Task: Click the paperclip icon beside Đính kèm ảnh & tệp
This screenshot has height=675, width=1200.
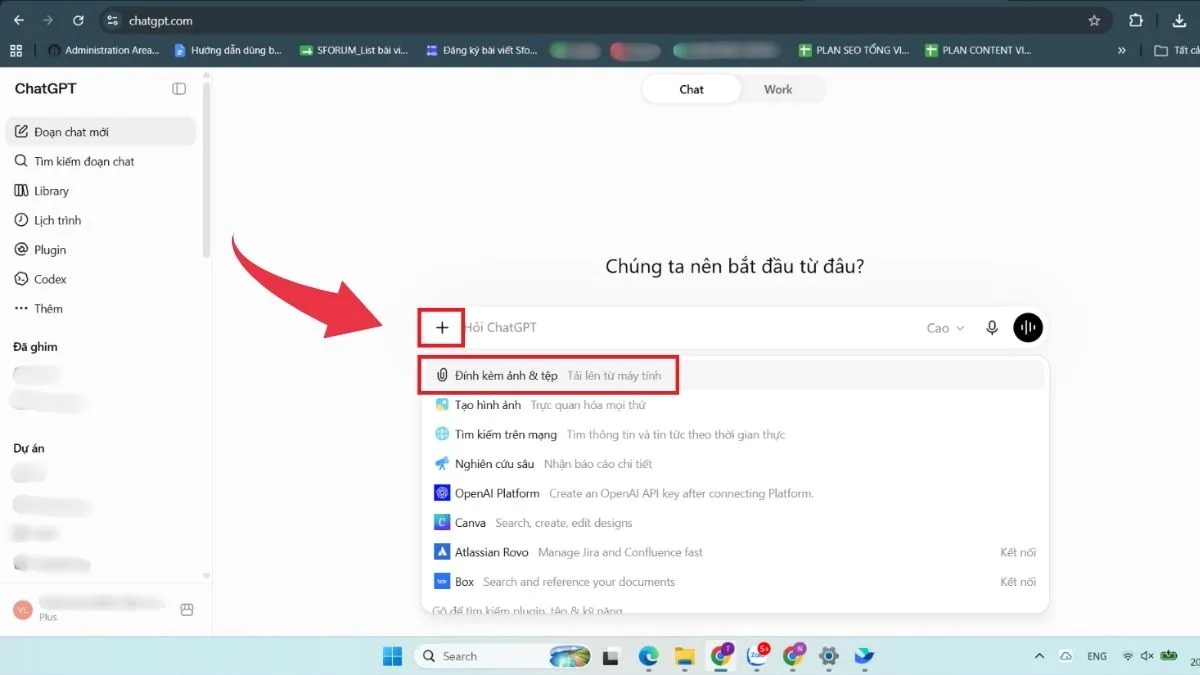Action: point(442,375)
